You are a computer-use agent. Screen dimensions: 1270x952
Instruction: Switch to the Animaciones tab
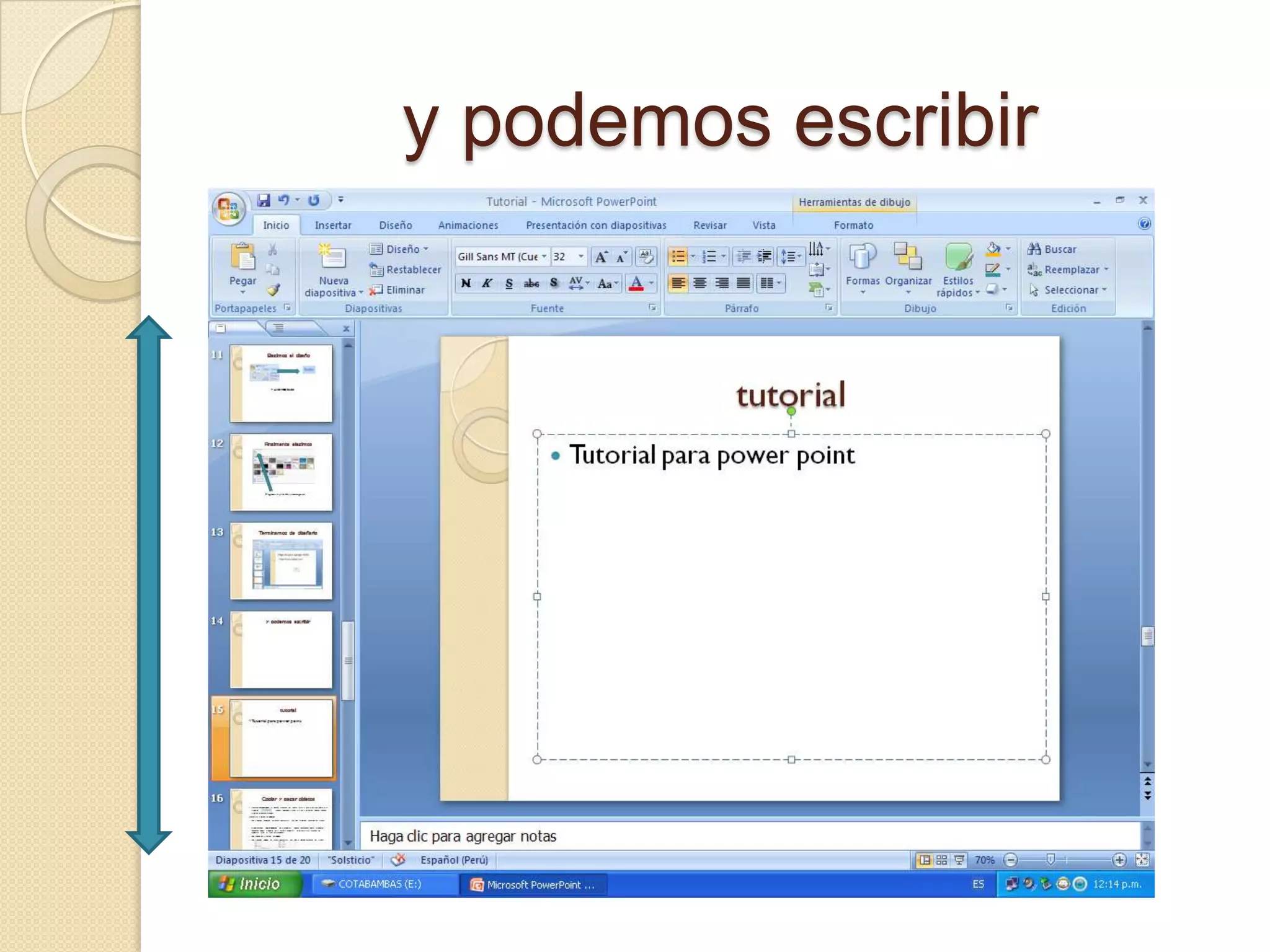468,226
